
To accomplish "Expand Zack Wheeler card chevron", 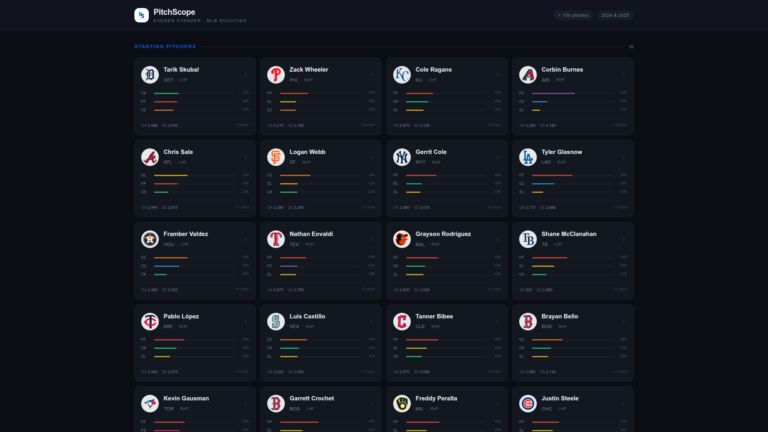I will click(371, 75).
